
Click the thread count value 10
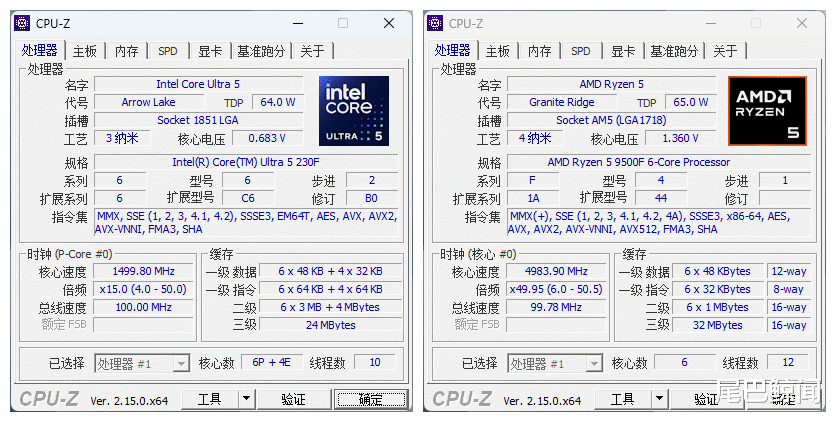375,362
